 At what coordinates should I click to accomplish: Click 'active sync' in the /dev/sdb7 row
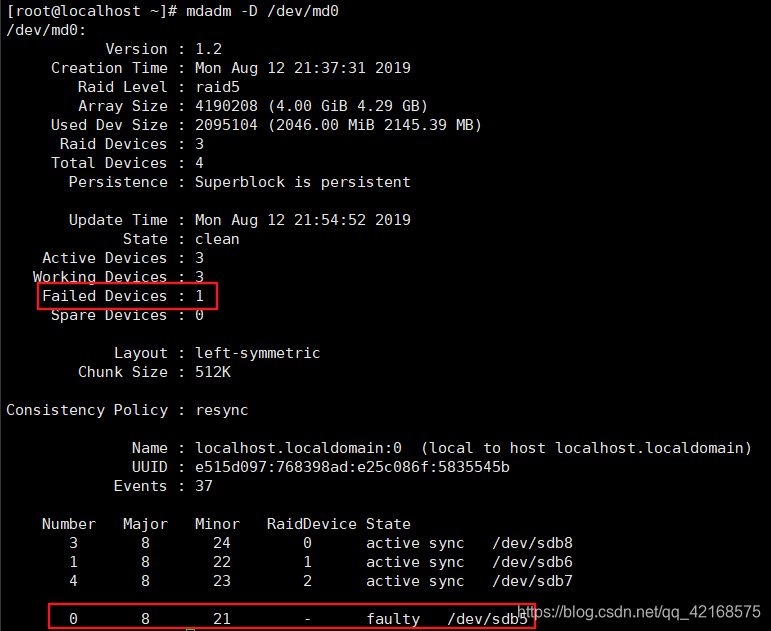coord(415,581)
